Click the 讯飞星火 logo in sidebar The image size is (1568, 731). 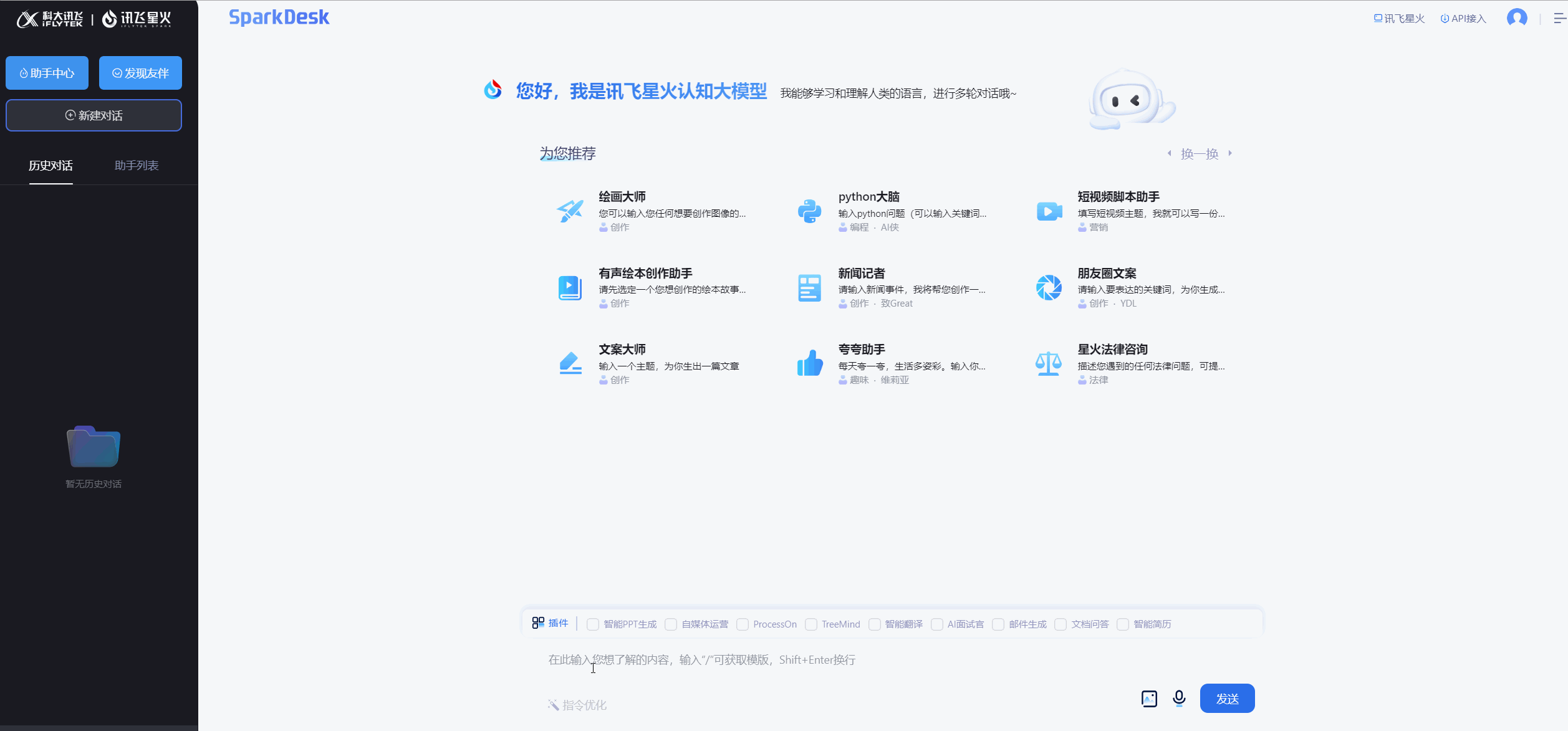click(x=137, y=19)
